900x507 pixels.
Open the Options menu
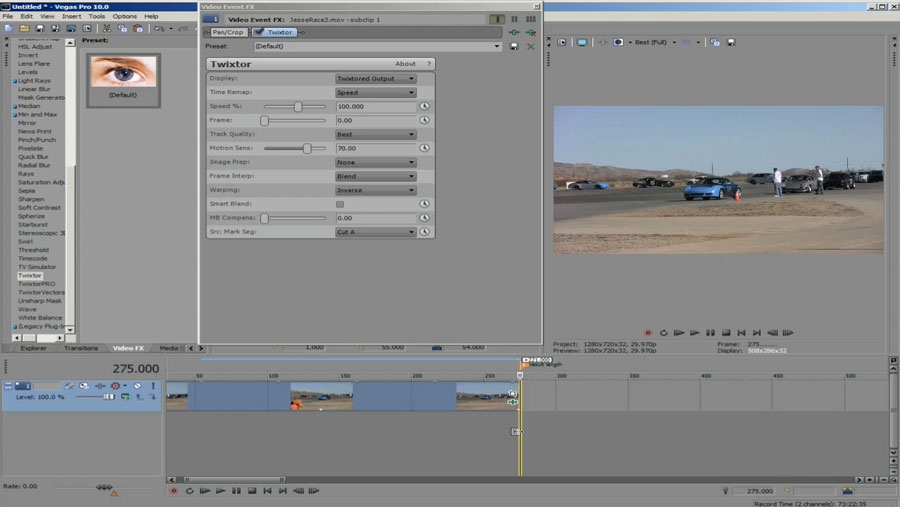(x=125, y=17)
